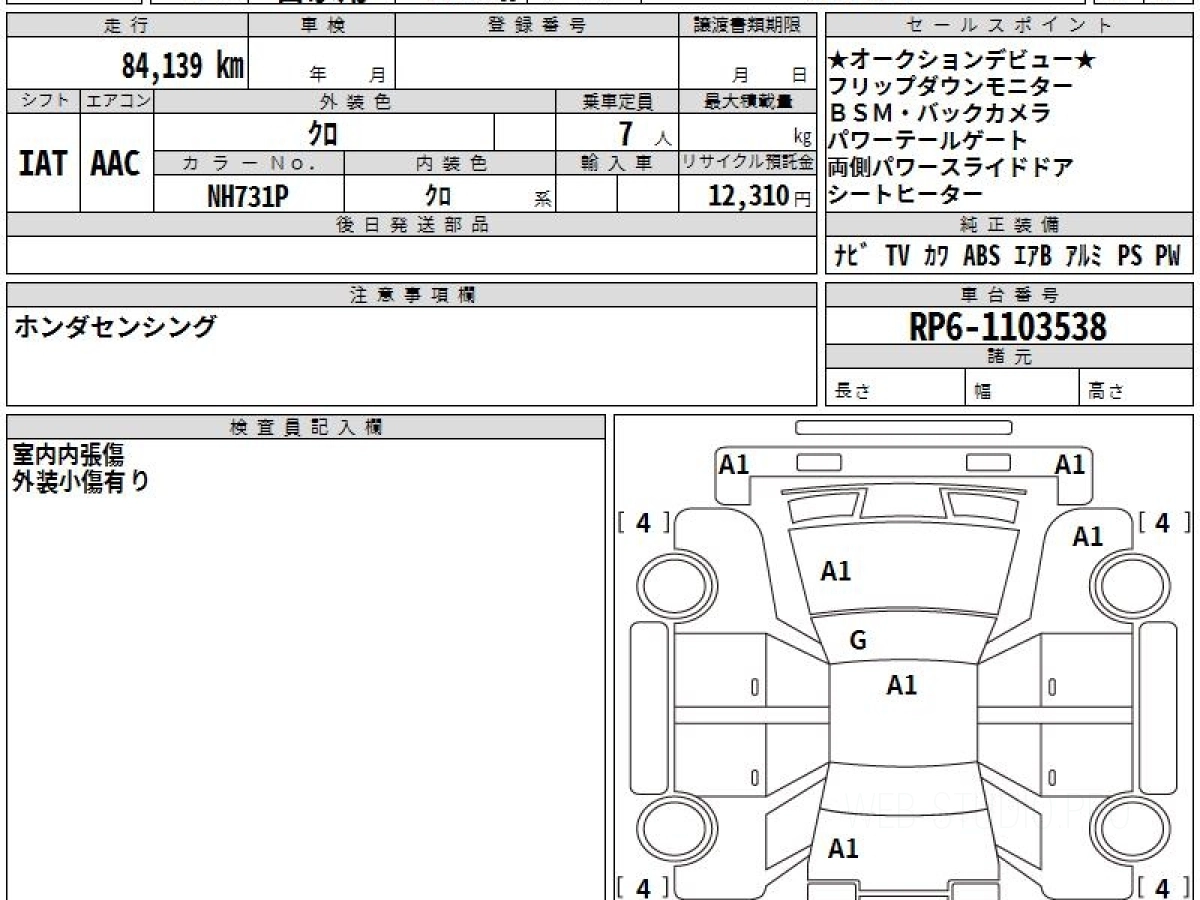Click the 乗車定員 header

point(617,101)
